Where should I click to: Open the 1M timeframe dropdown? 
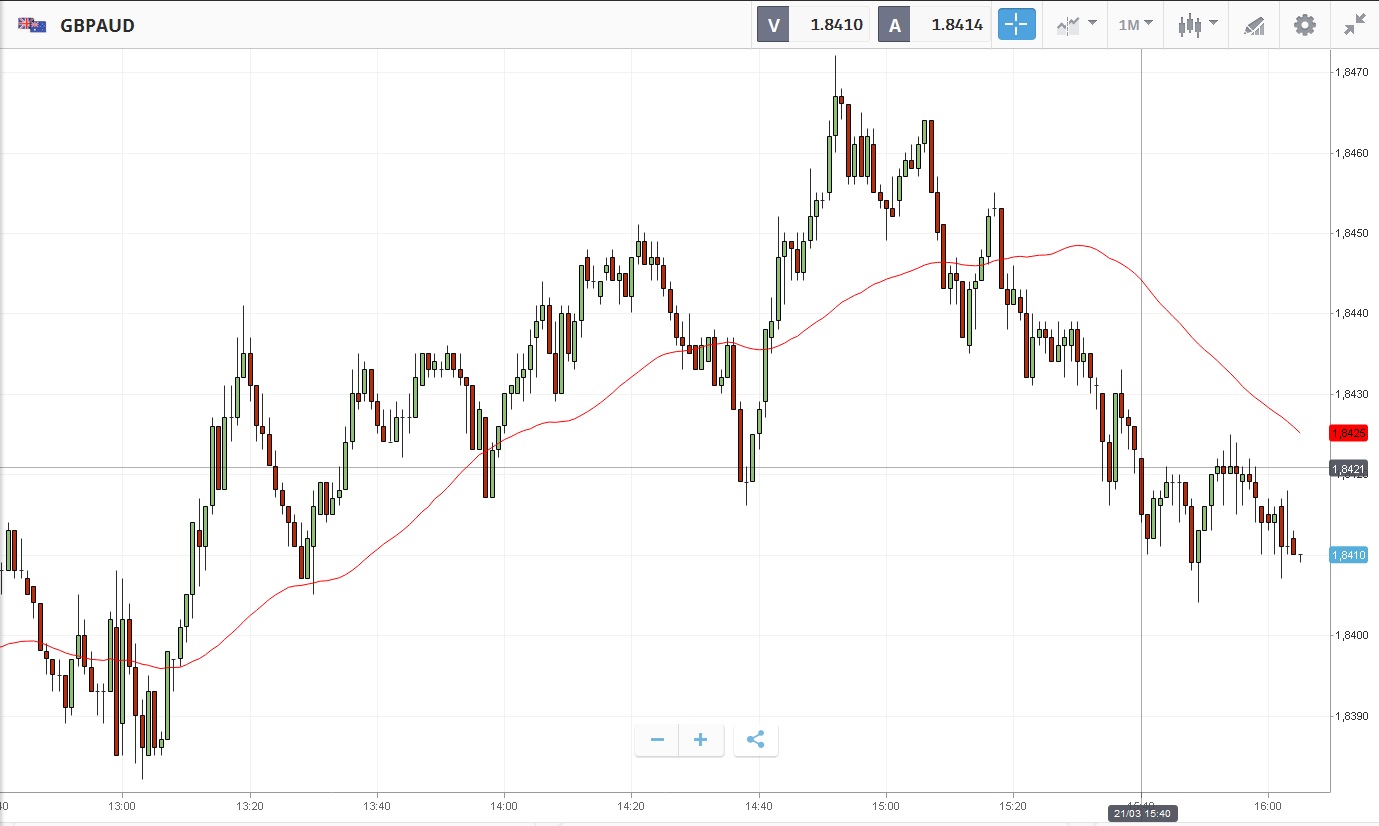pyautogui.click(x=1135, y=25)
